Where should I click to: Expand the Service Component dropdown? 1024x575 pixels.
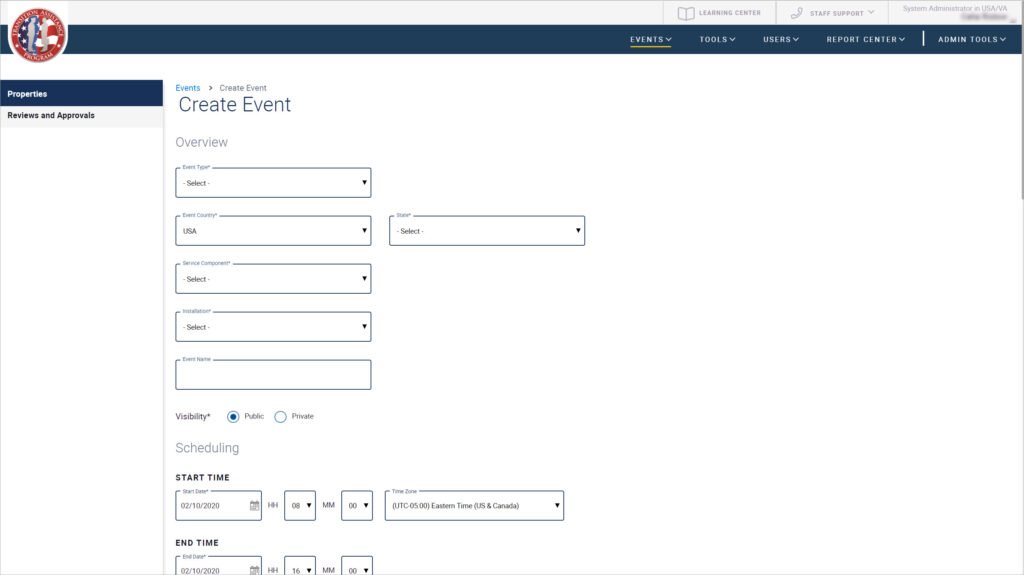tap(273, 279)
